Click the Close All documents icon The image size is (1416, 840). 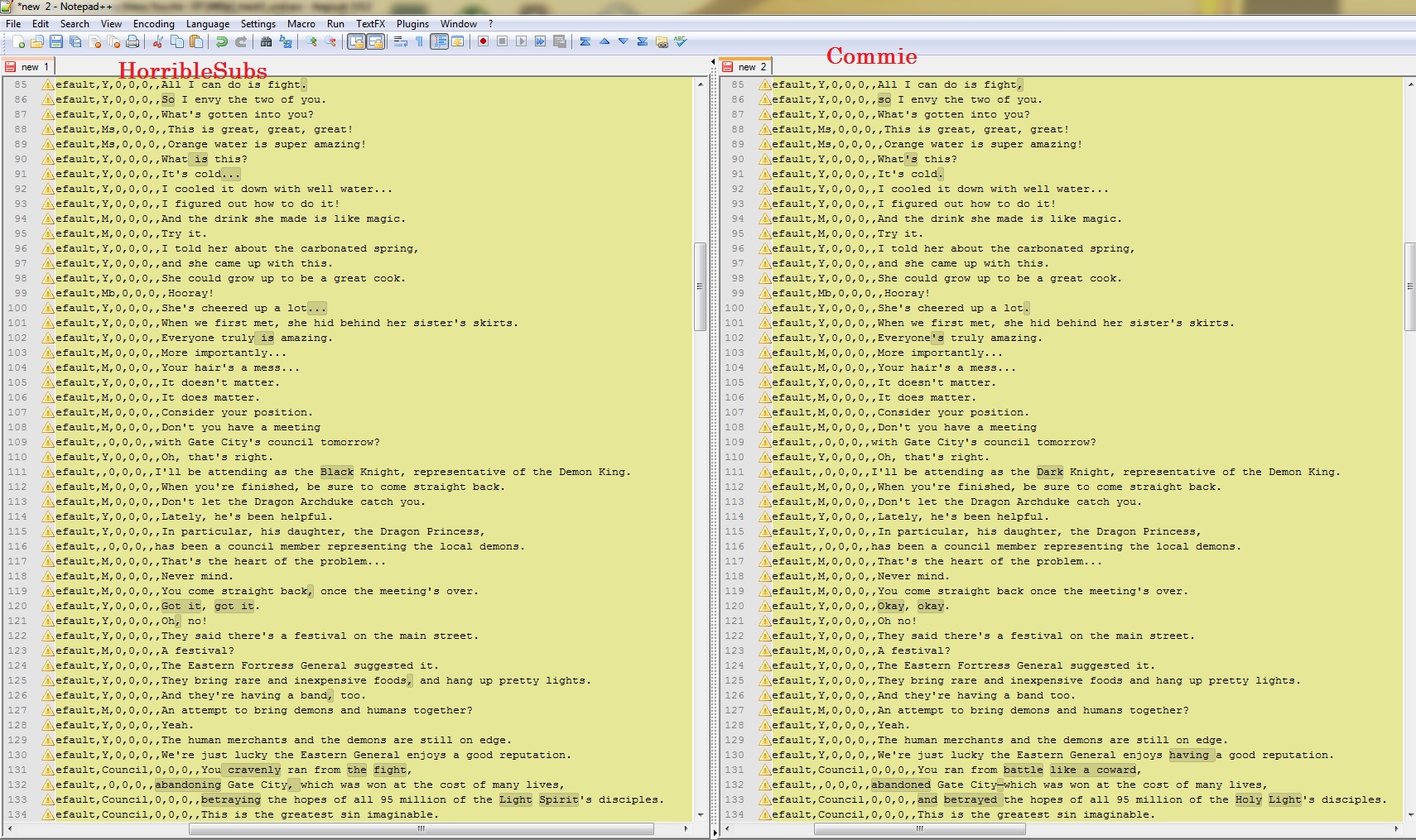(113, 42)
